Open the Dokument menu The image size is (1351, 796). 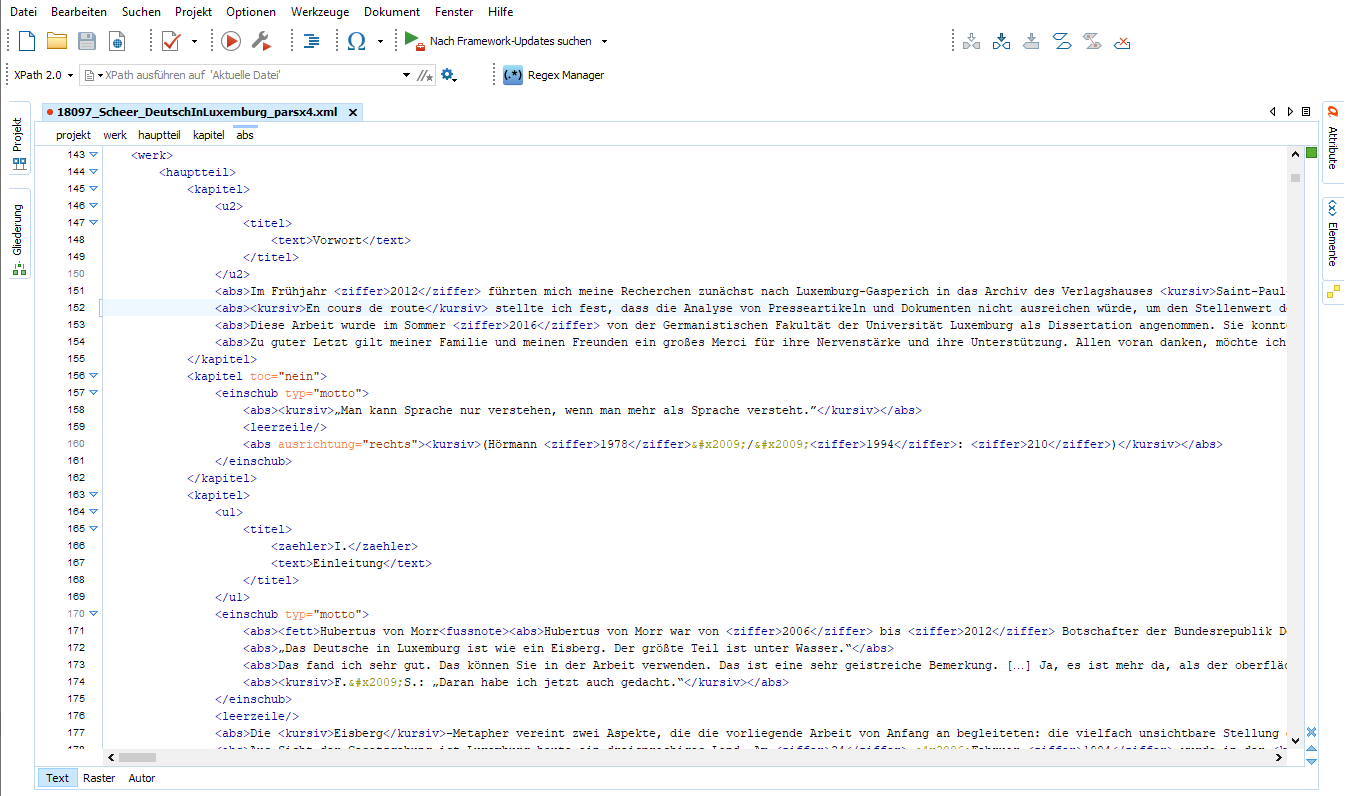pos(392,12)
